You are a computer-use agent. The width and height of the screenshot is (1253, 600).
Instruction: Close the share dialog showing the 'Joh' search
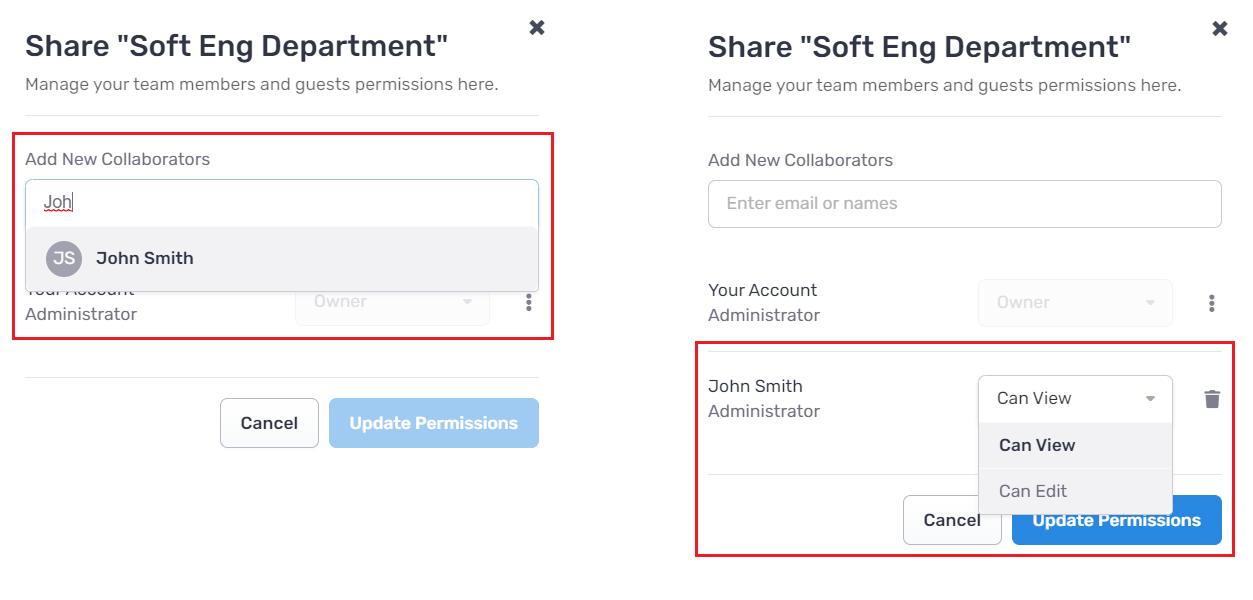(x=537, y=28)
